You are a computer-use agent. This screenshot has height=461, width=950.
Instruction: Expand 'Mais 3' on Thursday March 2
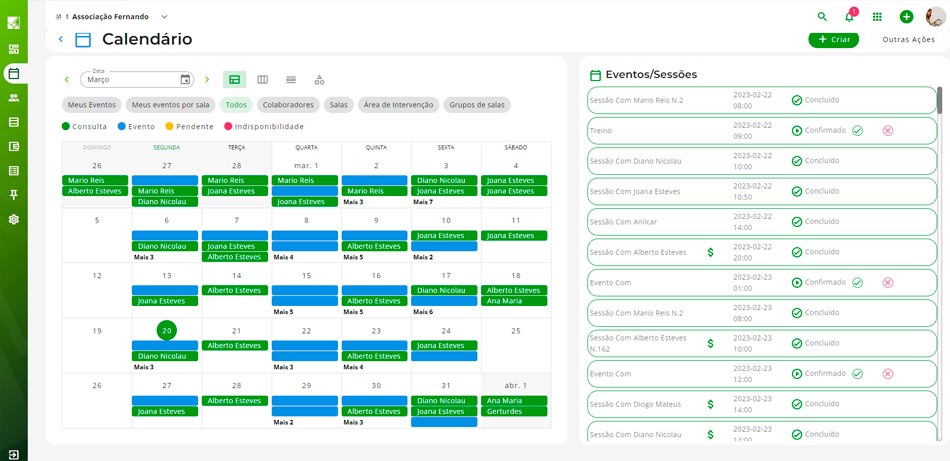(x=353, y=202)
